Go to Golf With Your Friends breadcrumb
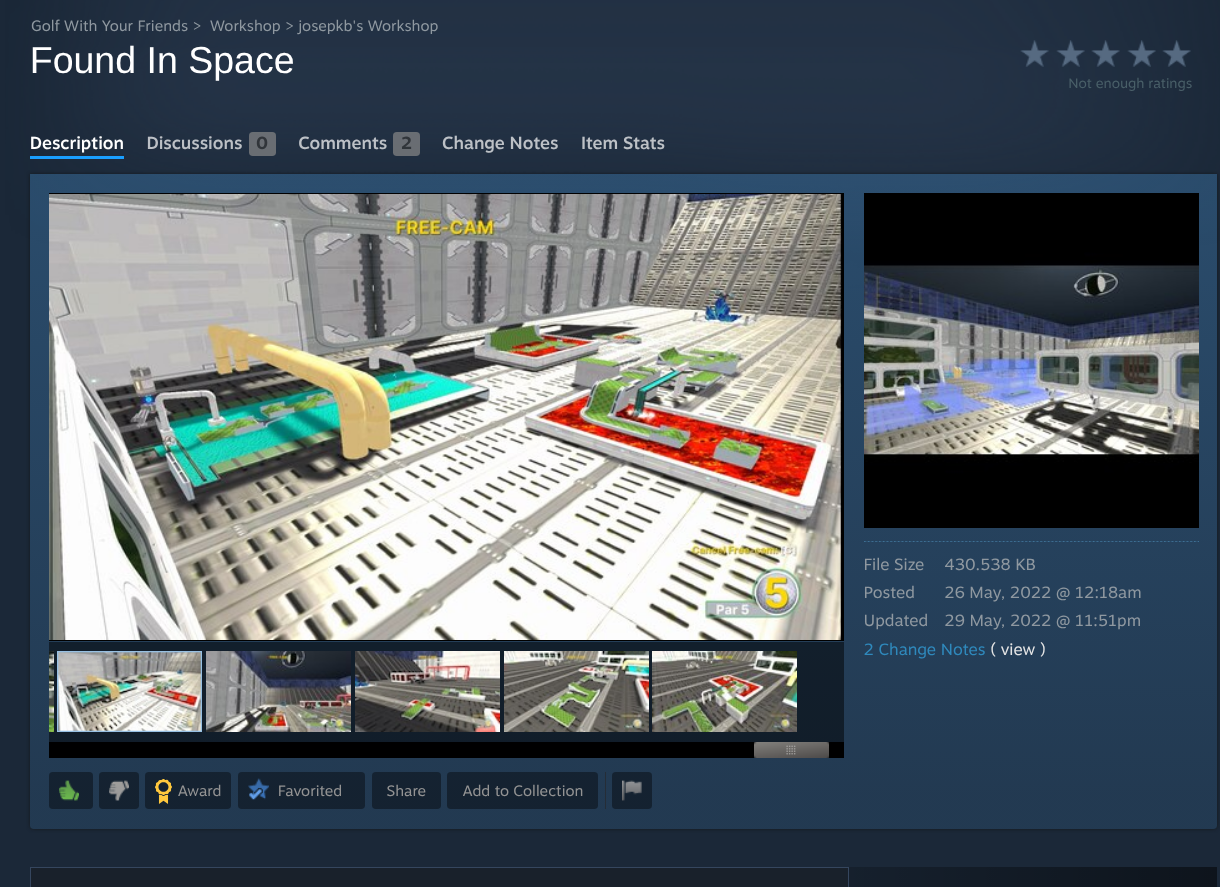This screenshot has width=1220, height=887. click(x=109, y=25)
